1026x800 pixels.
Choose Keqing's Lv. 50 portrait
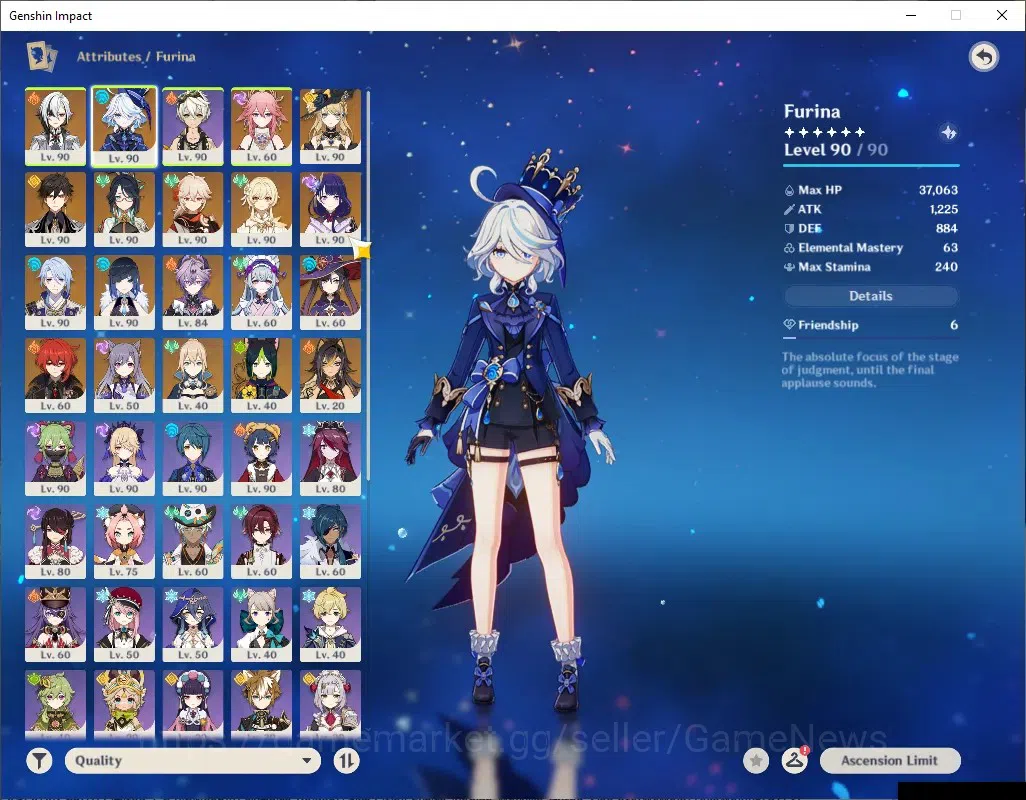pyautogui.click(x=124, y=375)
